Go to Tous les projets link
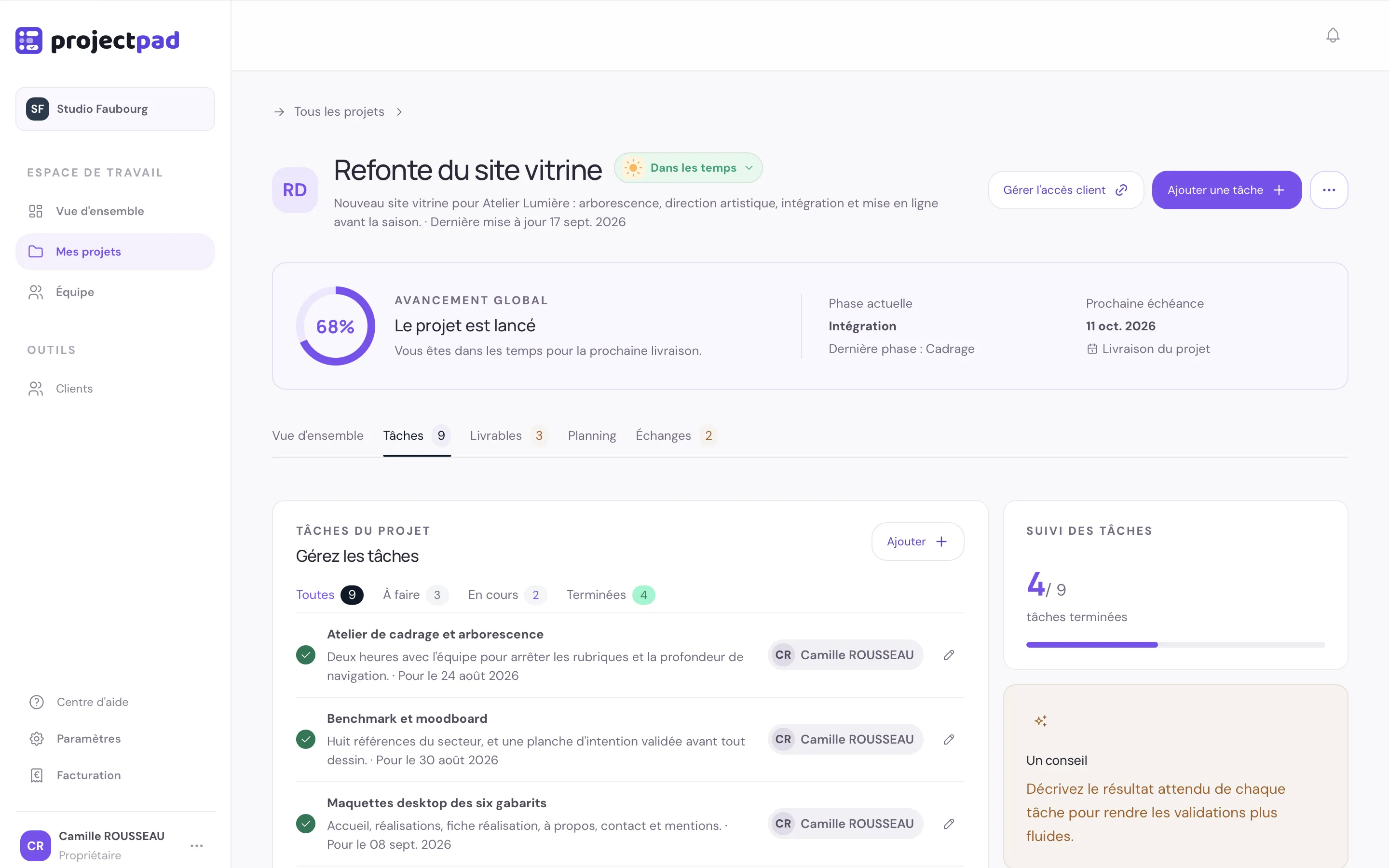 pos(339,112)
